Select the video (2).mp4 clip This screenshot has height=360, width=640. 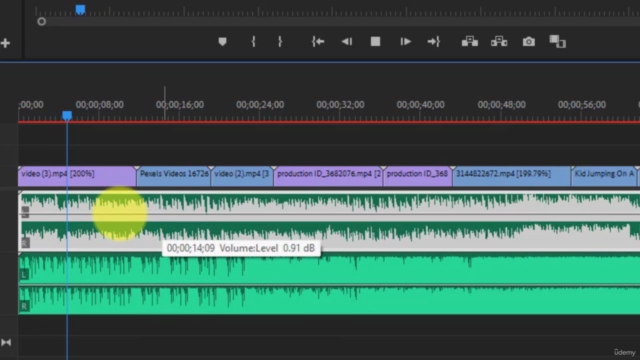[x=242, y=176]
